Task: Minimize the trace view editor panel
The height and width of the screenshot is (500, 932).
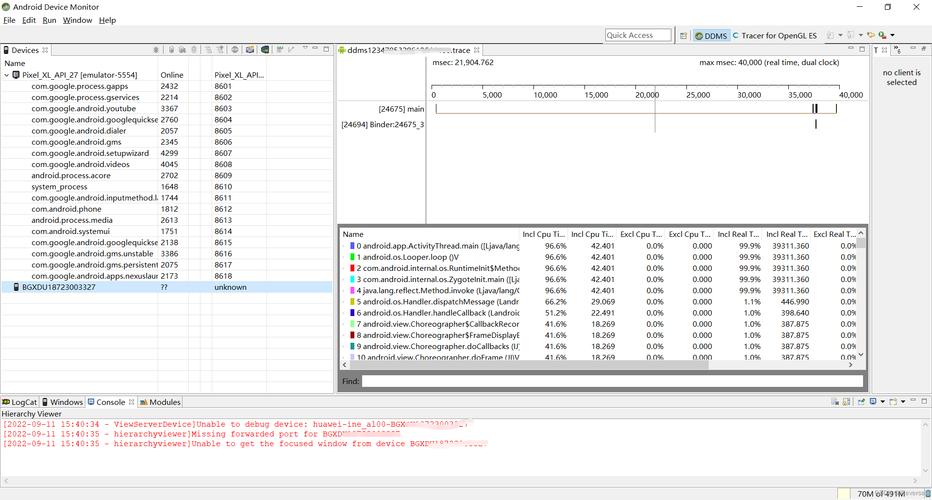Action: (x=851, y=48)
